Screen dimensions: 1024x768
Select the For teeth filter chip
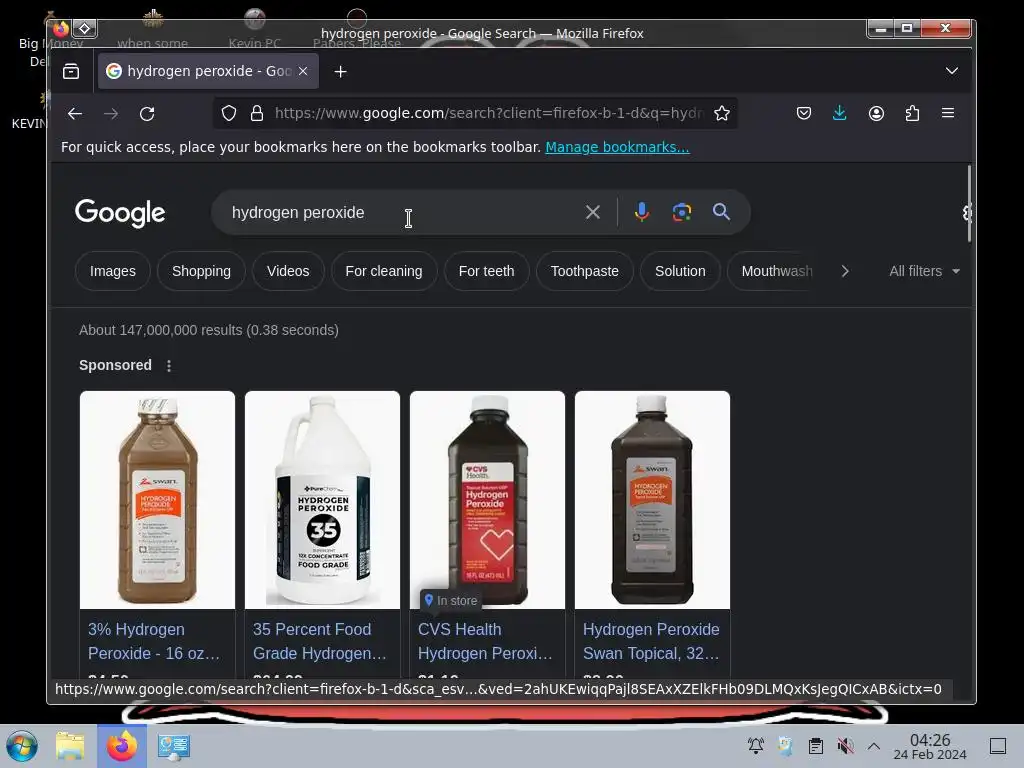coord(487,271)
